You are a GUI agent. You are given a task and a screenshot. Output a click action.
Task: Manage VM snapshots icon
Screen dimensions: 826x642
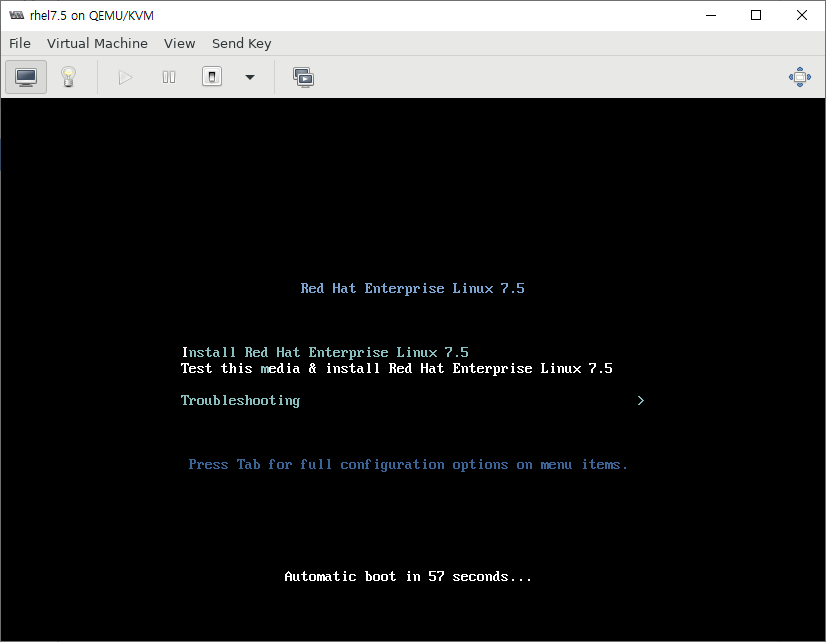(303, 77)
